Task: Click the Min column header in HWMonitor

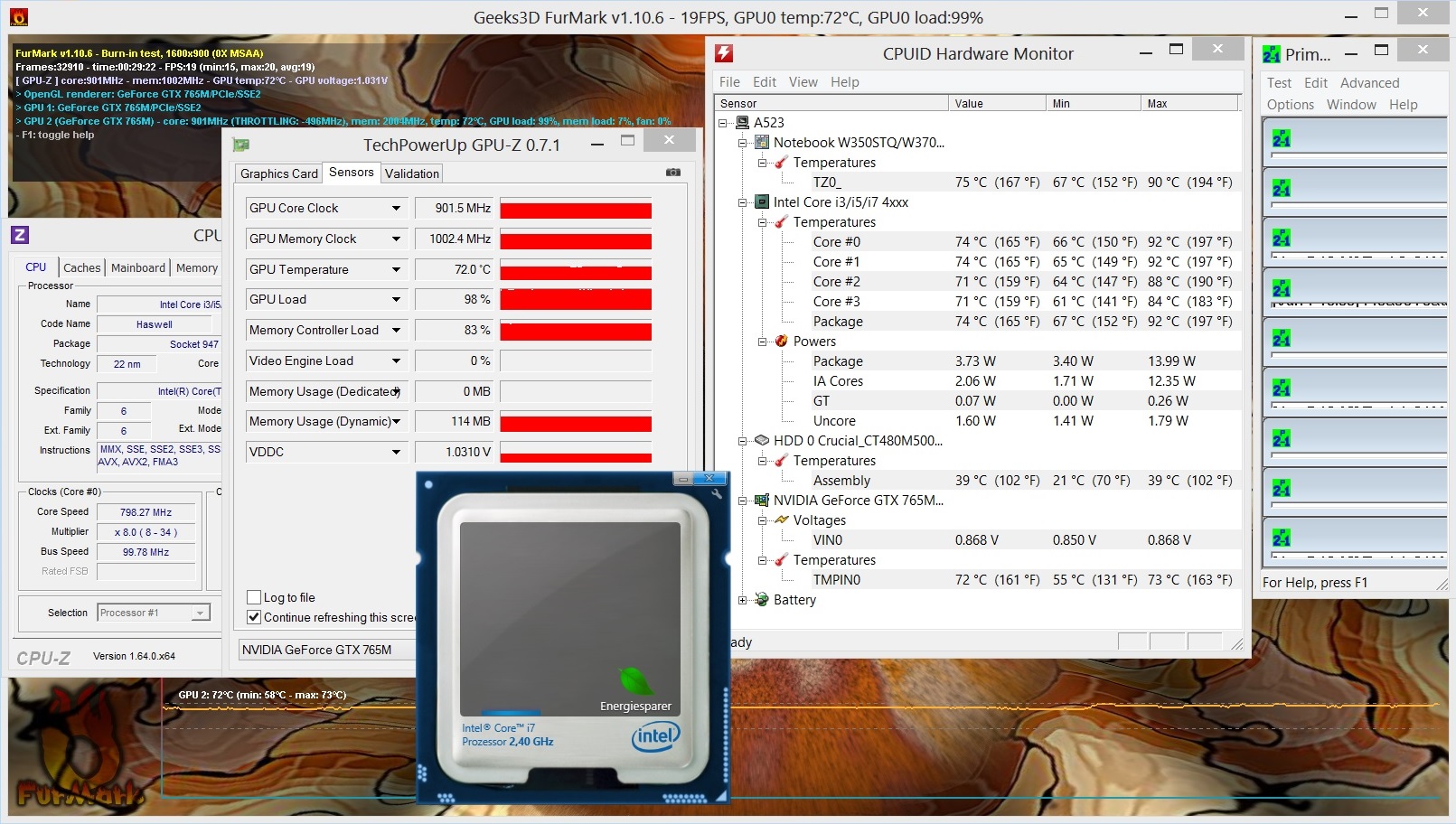Action: click(x=1094, y=103)
